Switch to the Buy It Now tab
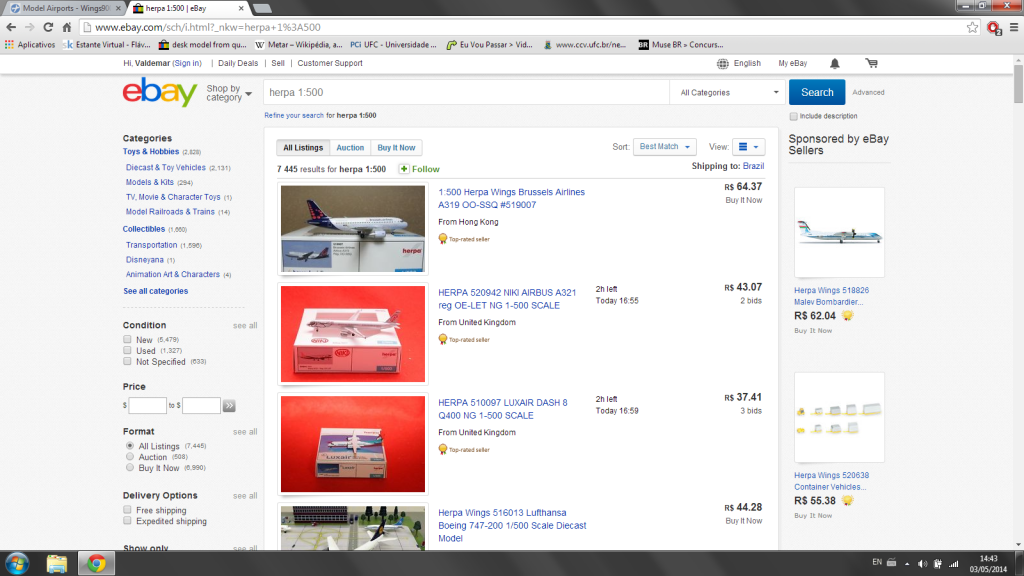 (x=396, y=148)
